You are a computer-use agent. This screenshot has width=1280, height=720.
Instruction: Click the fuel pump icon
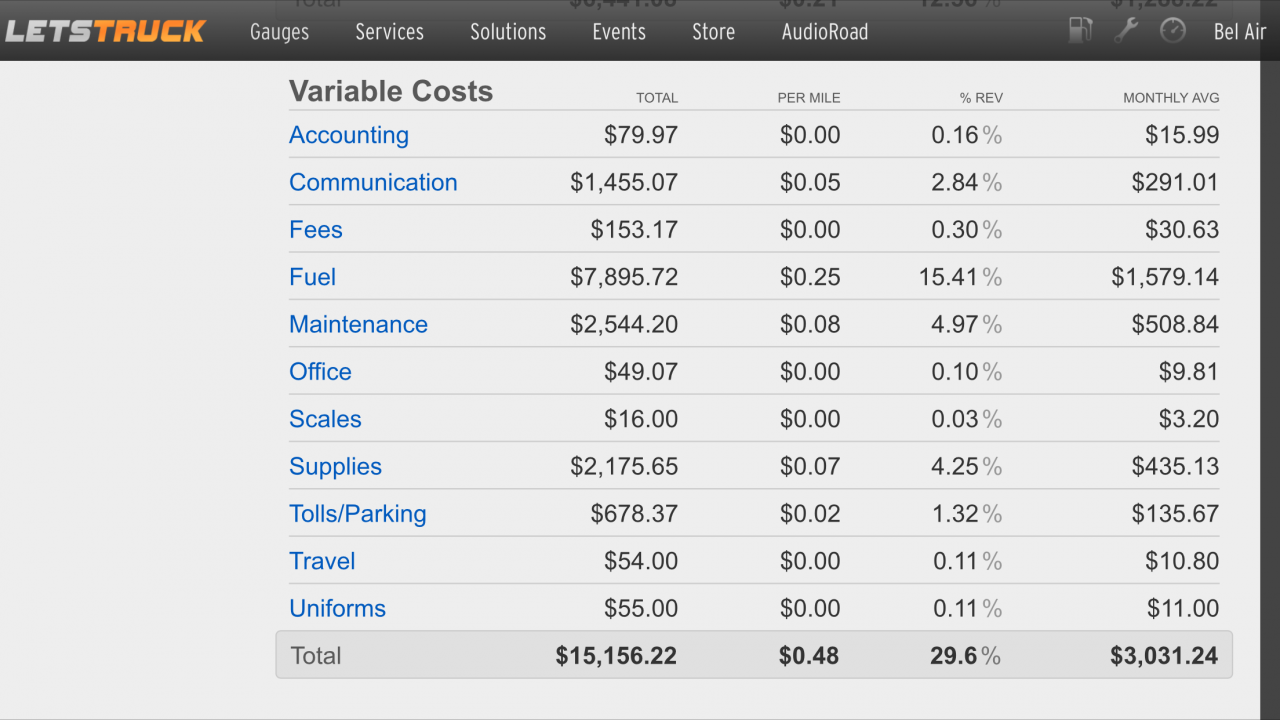(1080, 31)
